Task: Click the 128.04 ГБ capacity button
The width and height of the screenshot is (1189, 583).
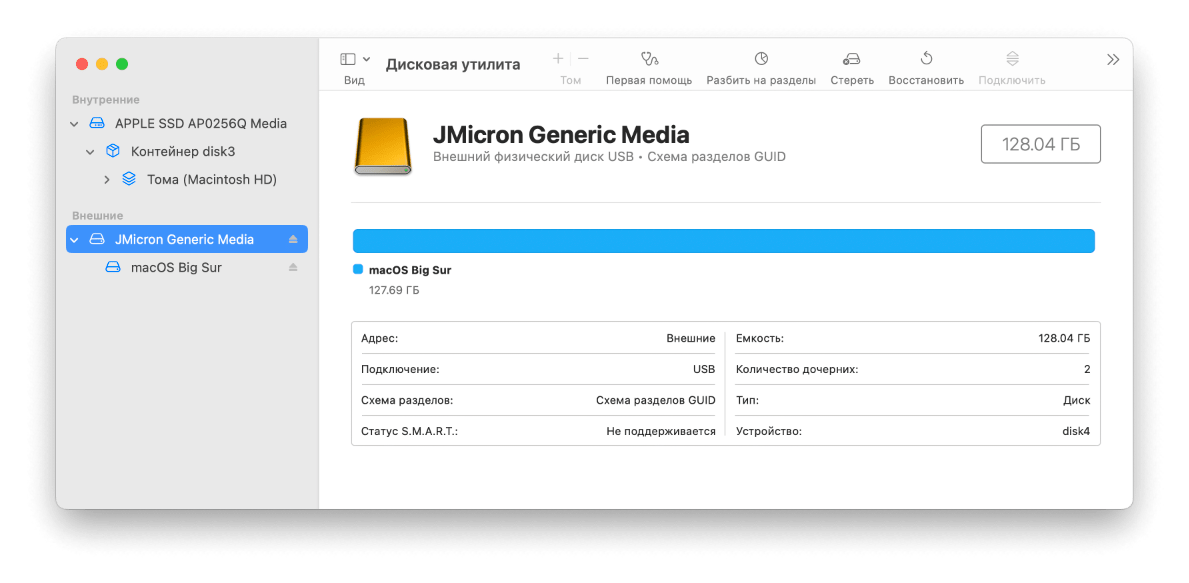Action: pos(1040,143)
